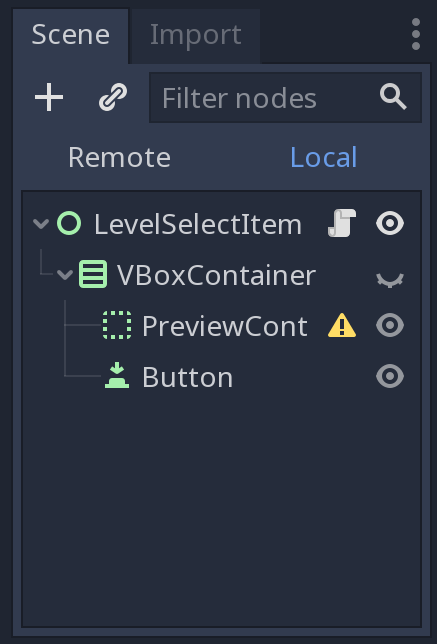The image size is (437, 644).
Task: Click the Button node type icon
Action: tap(117, 376)
